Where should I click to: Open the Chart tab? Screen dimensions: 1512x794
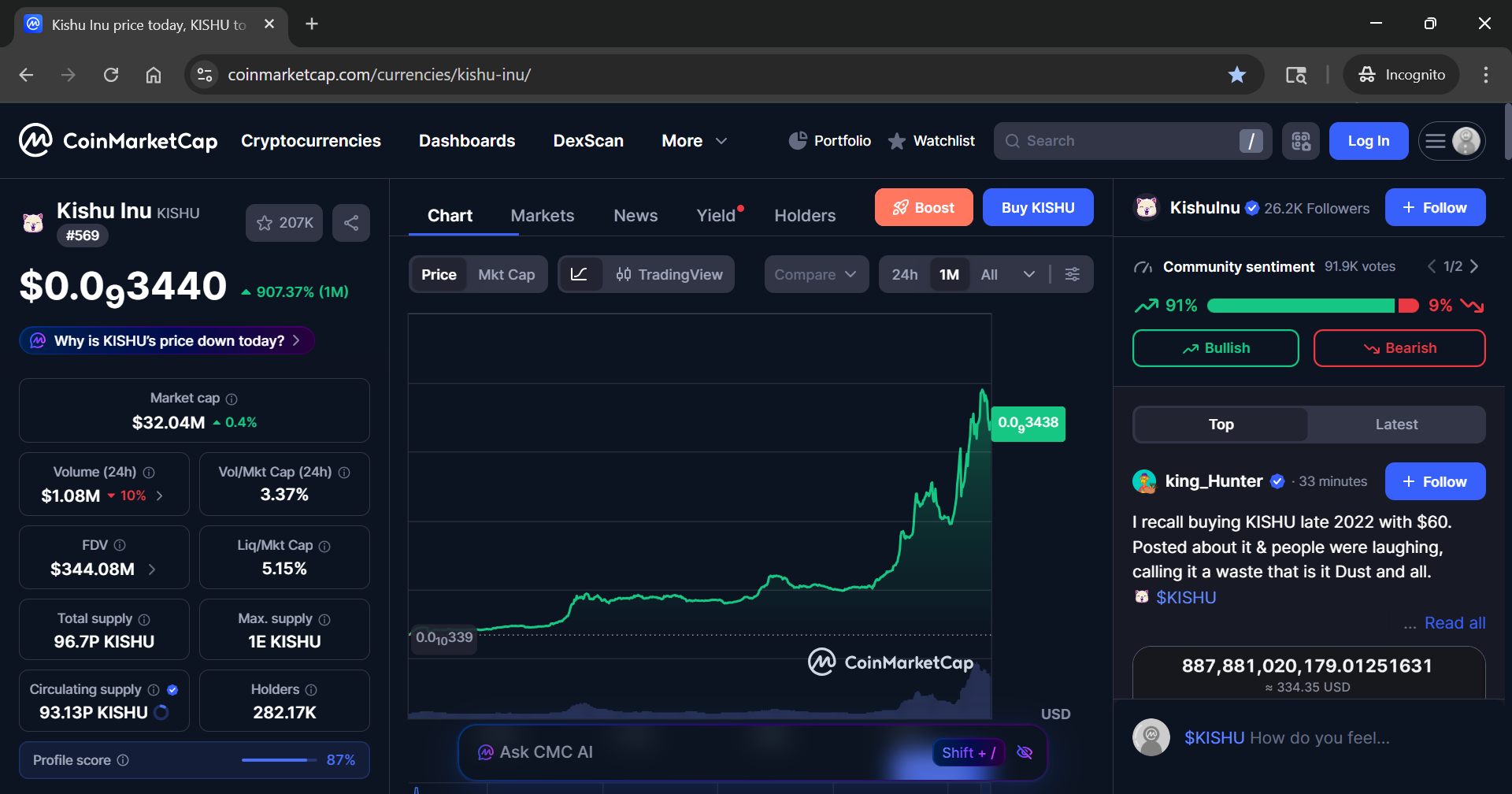(x=450, y=216)
